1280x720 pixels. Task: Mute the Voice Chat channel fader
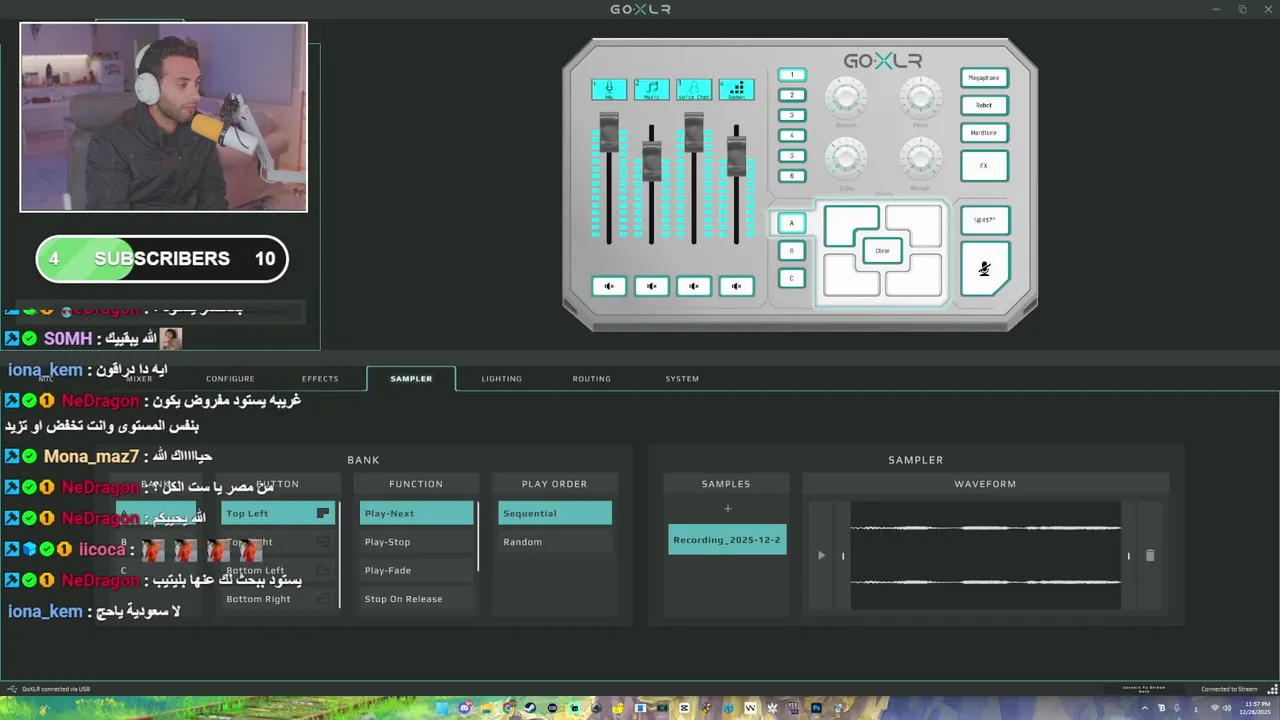pos(694,286)
